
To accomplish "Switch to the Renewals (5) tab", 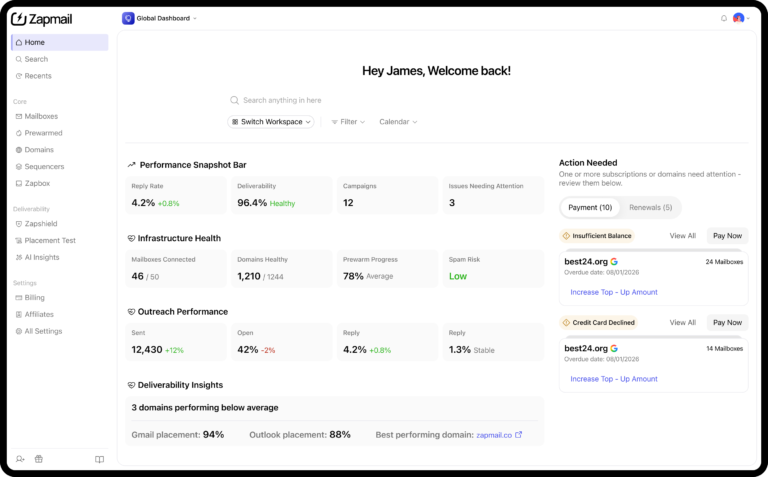I will click(650, 208).
